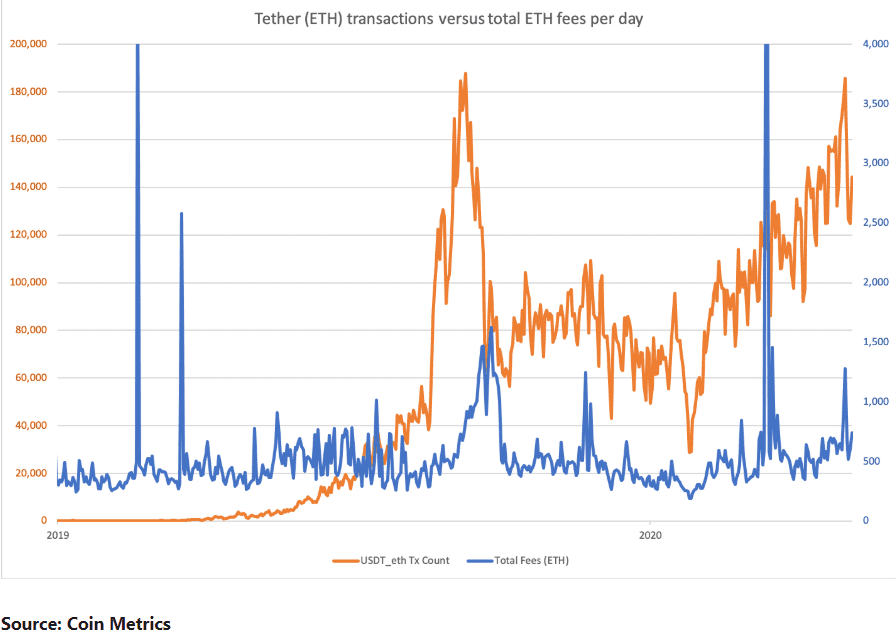Screen dimensions: 896x638
Task: Click the orange legend line swatch
Action: 346,561
